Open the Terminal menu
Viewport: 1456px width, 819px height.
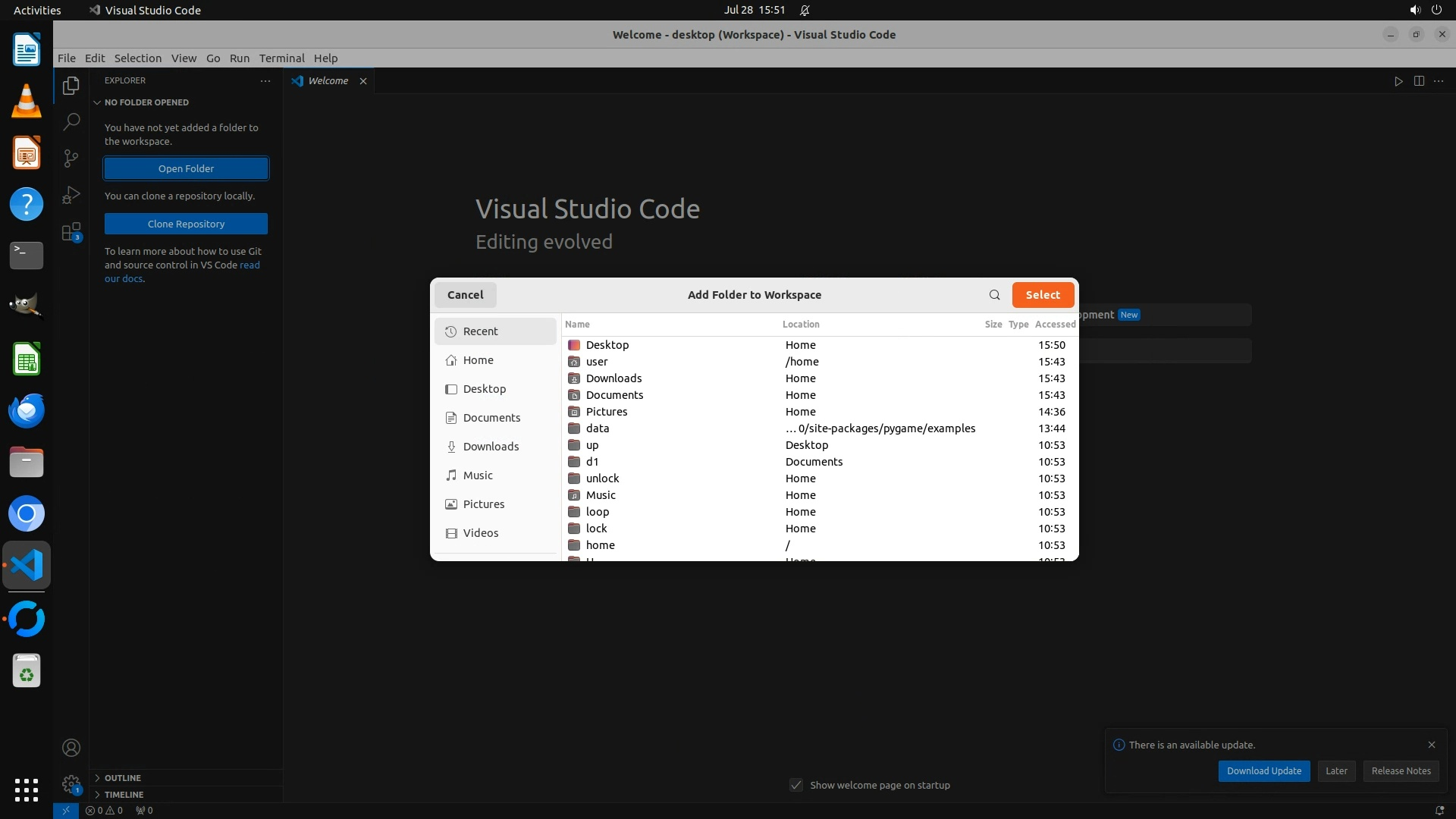tap(281, 58)
